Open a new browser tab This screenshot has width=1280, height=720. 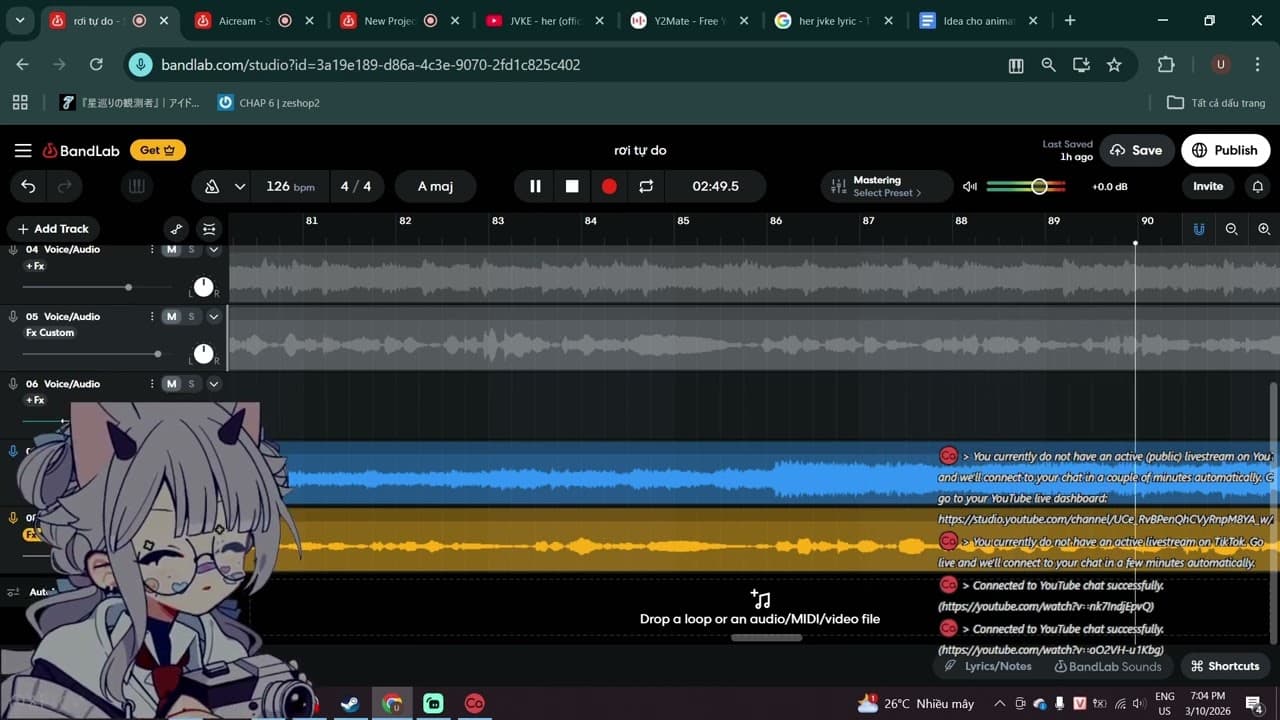[x=1070, y=21]
